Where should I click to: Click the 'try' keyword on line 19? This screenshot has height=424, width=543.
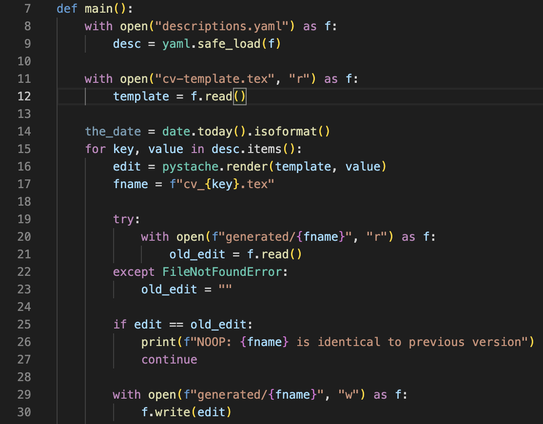[123, 219]
